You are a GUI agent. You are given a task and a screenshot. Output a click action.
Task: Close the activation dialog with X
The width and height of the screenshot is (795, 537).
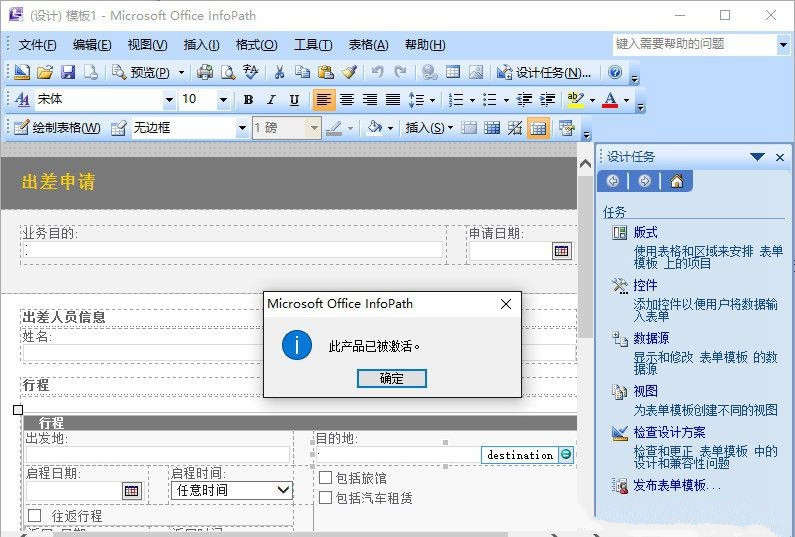pos(505,304)
